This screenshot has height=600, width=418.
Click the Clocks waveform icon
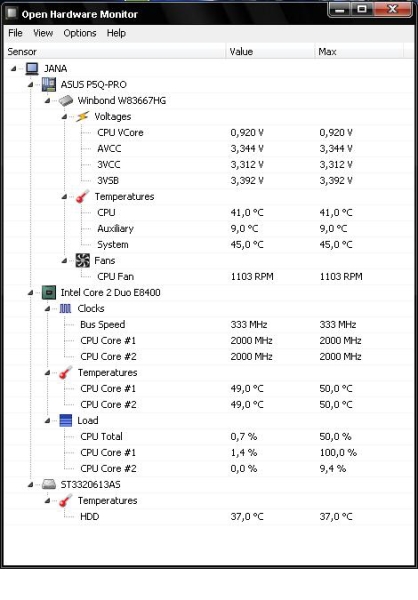click(65, 308)
